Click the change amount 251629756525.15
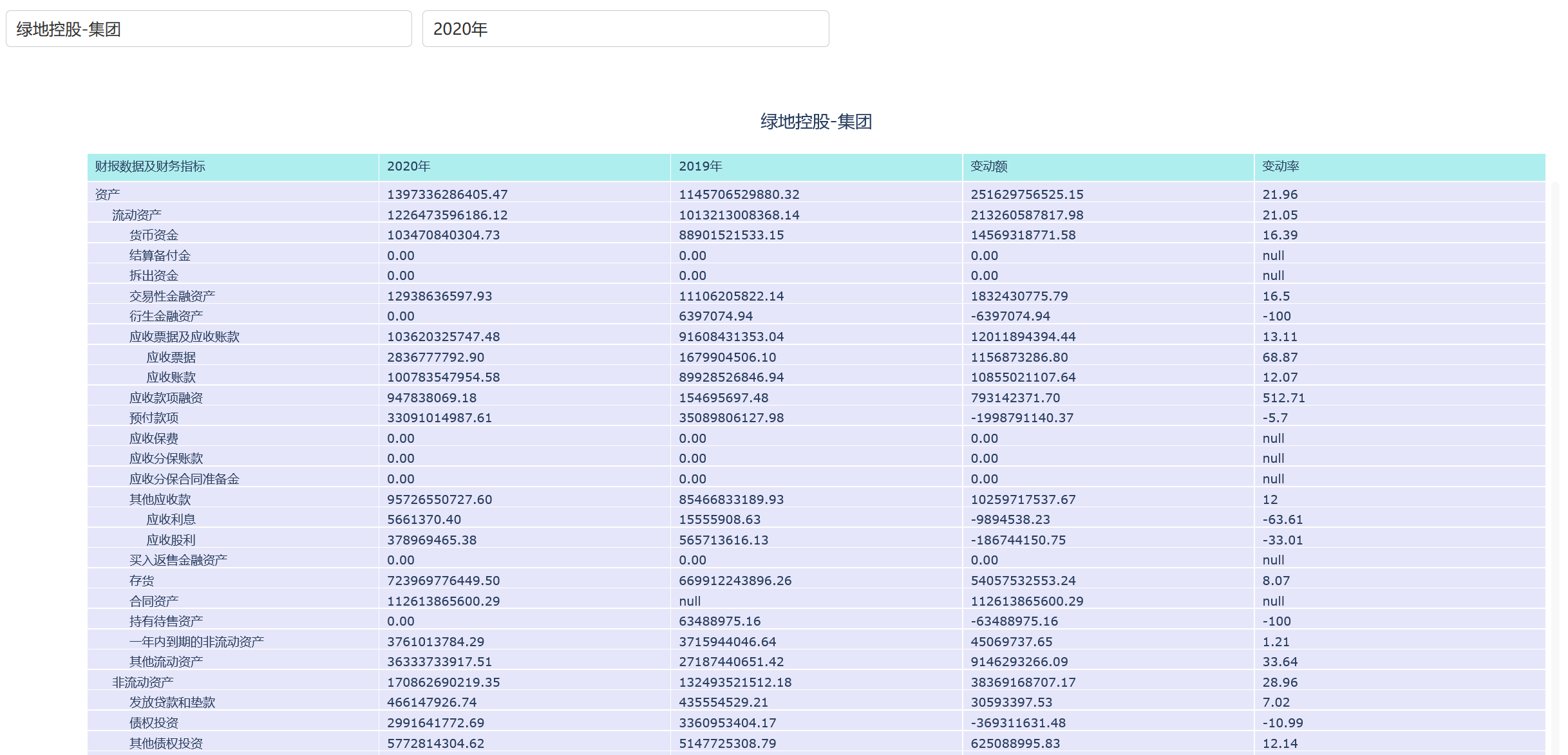 click(1026, 194)
